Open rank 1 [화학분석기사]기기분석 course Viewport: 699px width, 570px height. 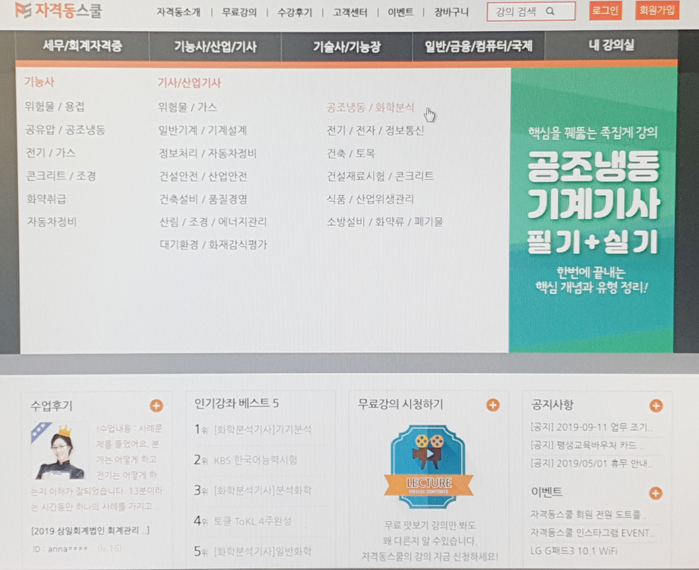point(253,430)
